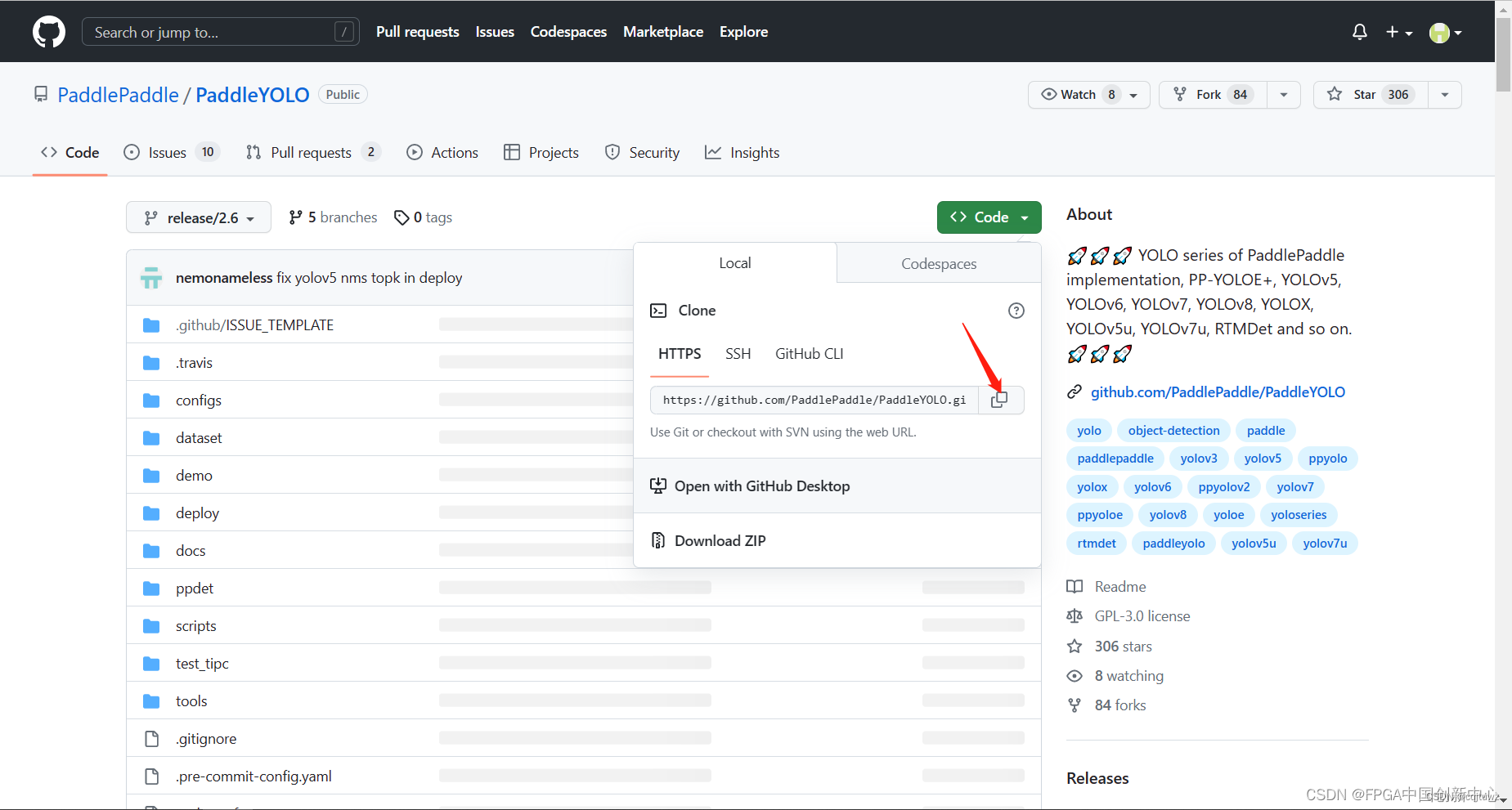The image size is (1512, 810).
Task: Copy the HTTPS clone URL
Action: [x=999, y=400]
